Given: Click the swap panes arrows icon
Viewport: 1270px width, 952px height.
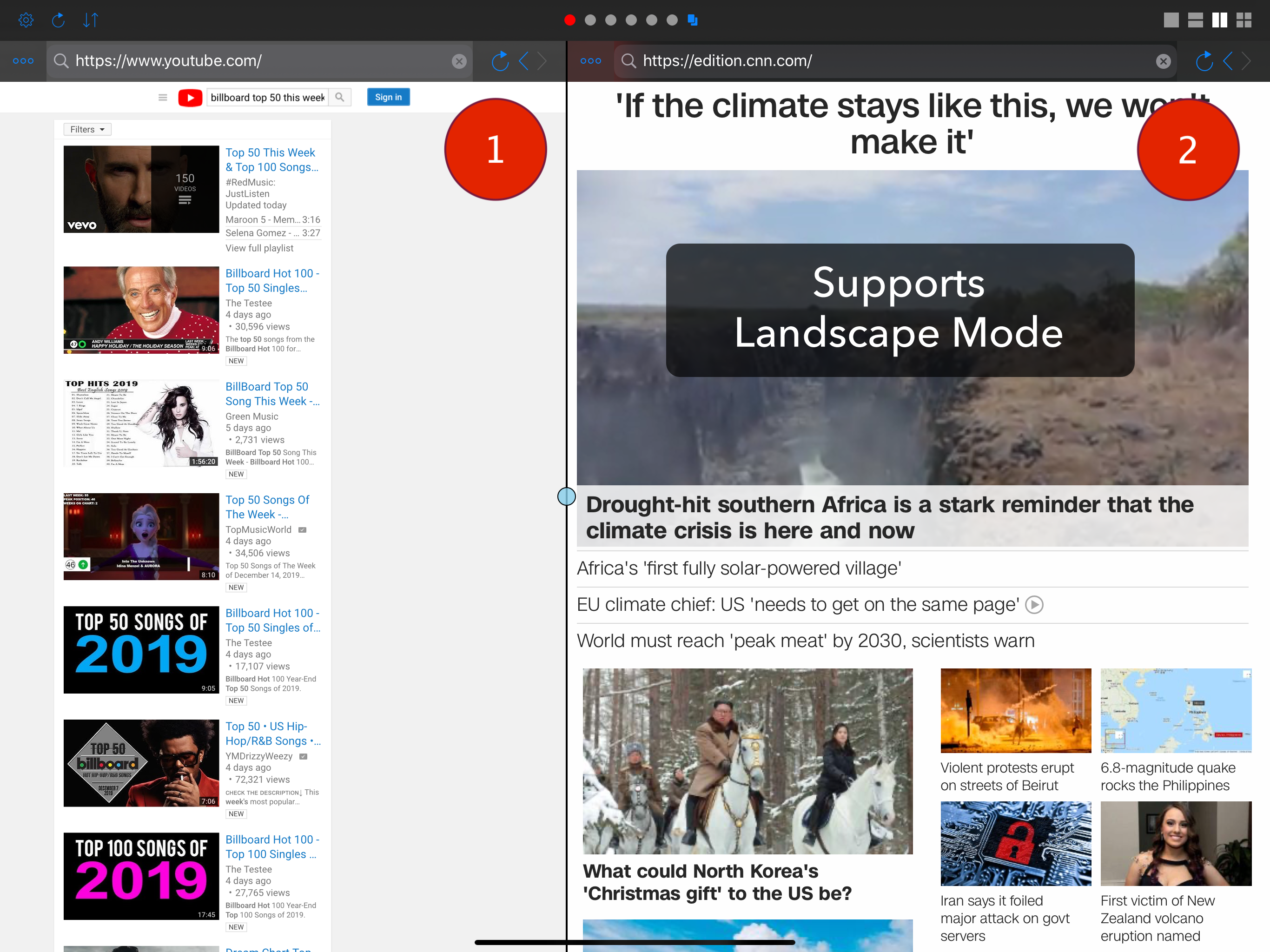Looking at the screenshot, I should coord(91,20).
